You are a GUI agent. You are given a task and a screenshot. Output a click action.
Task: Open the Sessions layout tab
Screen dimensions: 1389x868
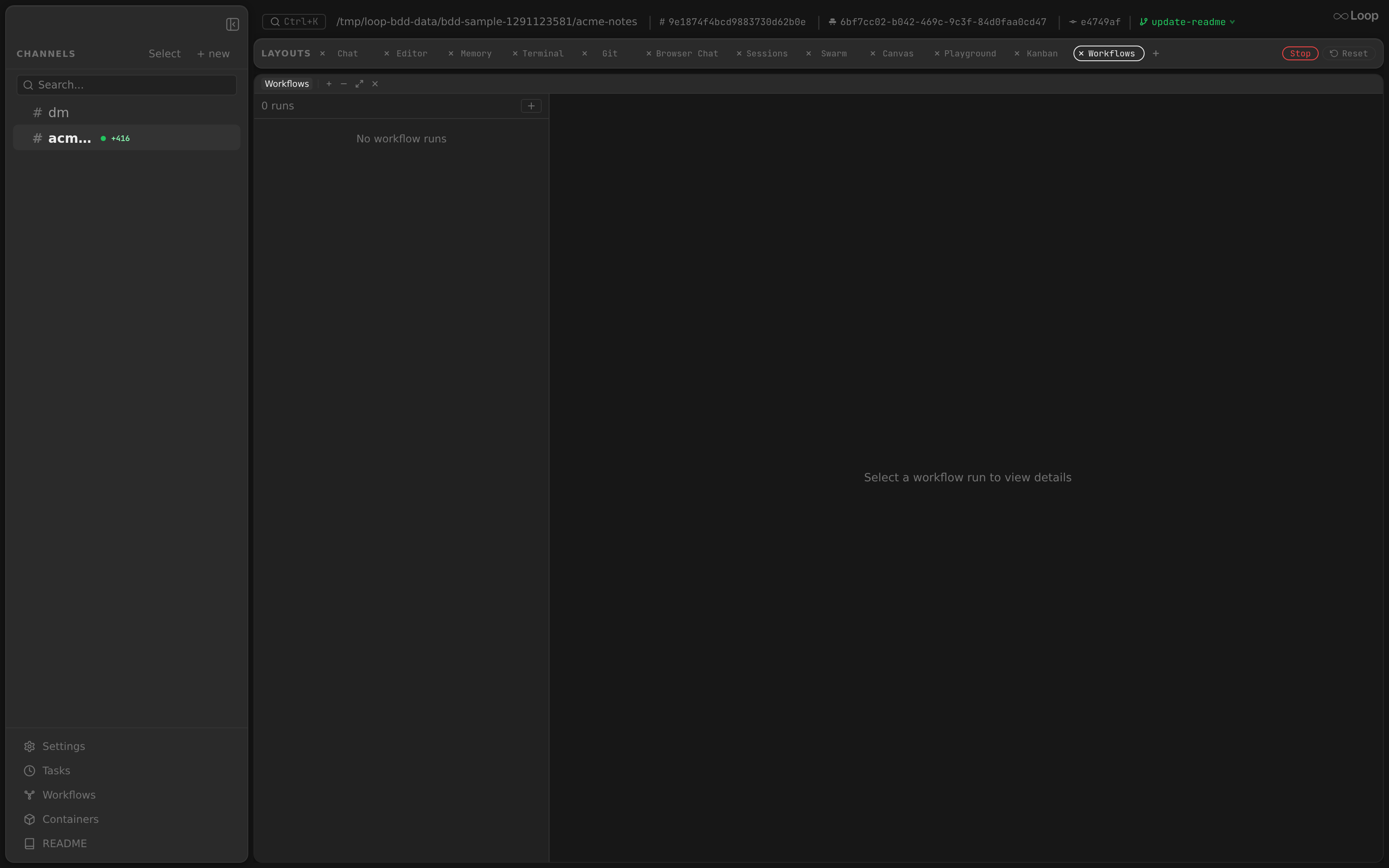coord(767,53)
